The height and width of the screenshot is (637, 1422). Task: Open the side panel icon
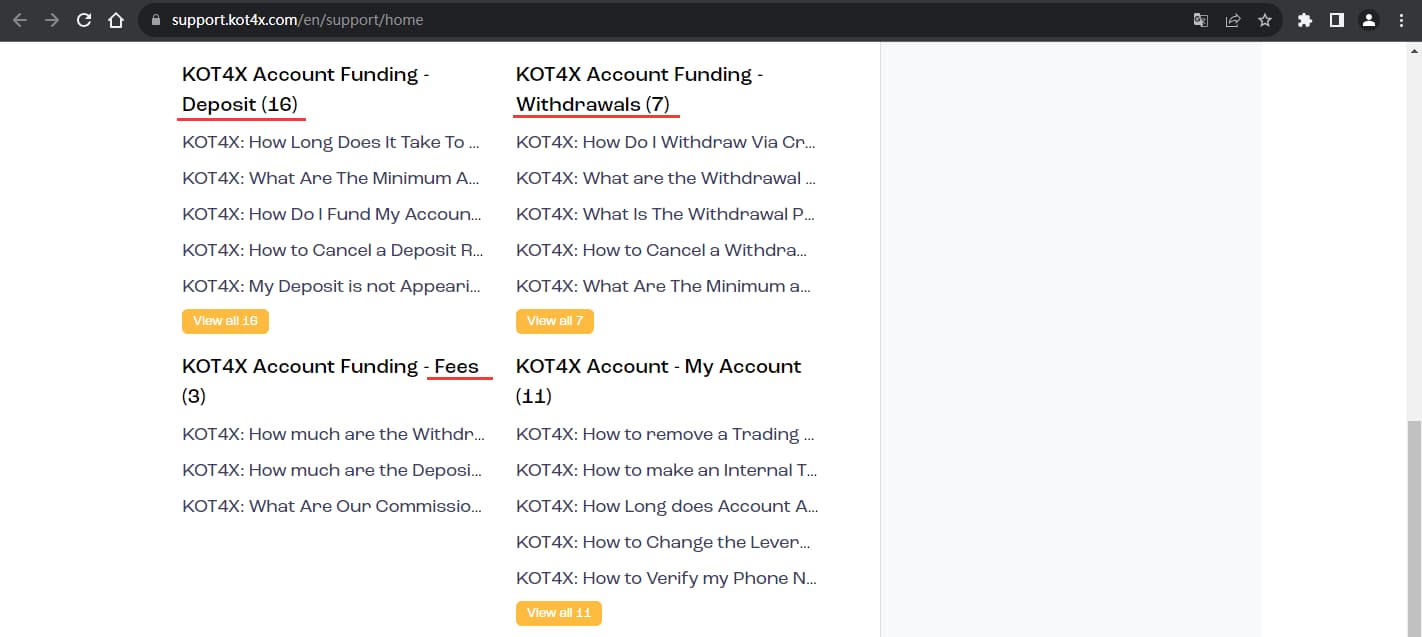1336,20
